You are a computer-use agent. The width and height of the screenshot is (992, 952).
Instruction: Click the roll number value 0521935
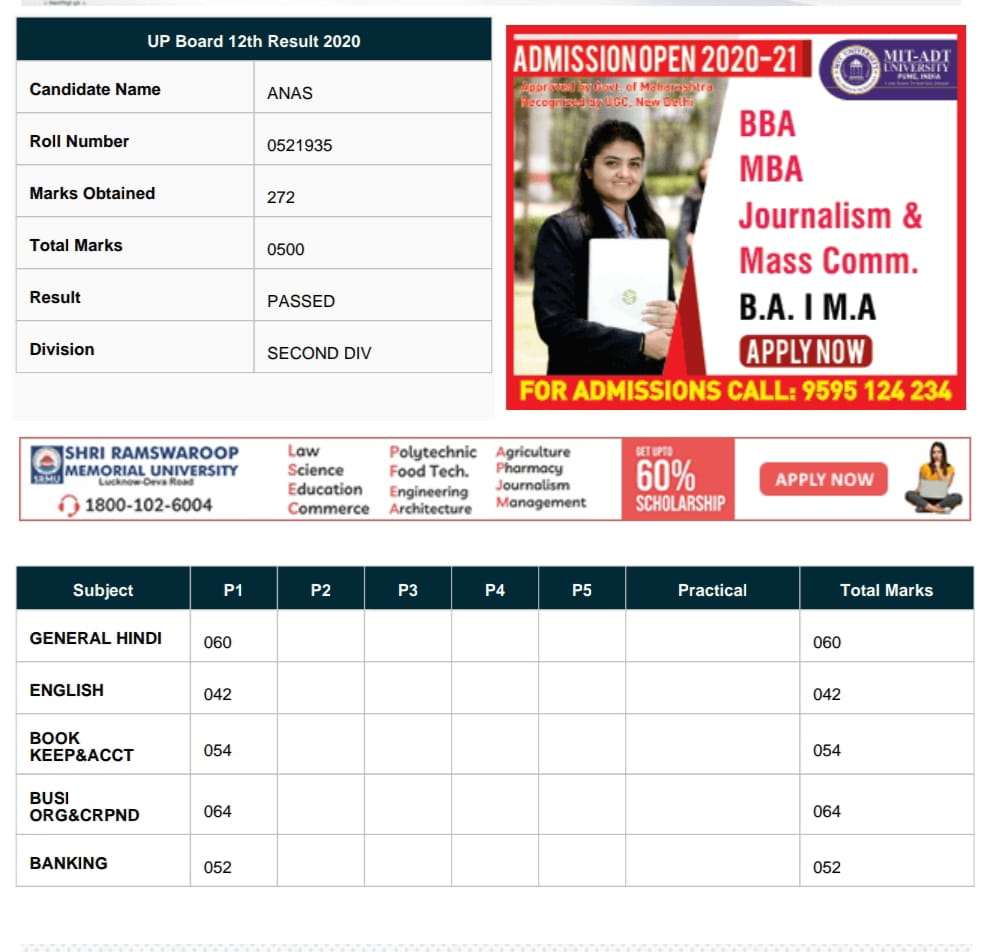[299, 145]
